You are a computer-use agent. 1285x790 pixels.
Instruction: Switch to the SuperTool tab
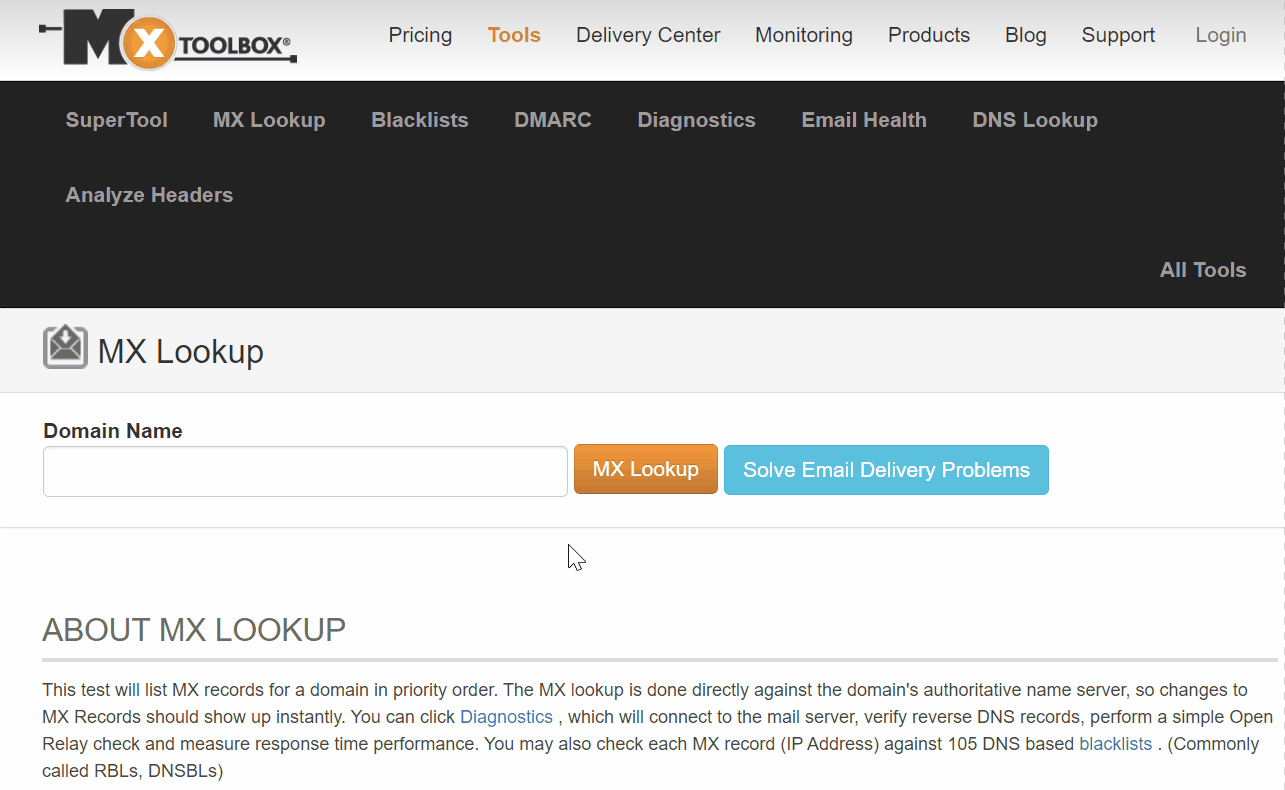(117, 120)
